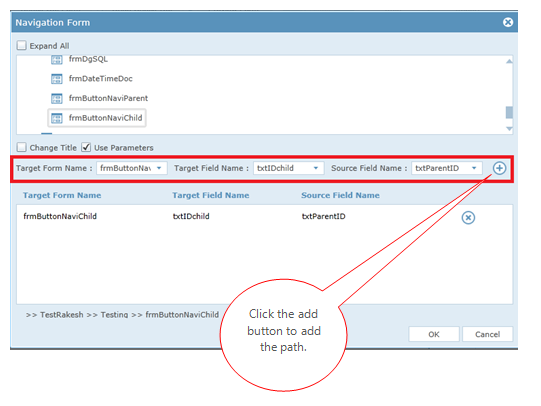The height and width of the screenshot is (406, 541).
Task: Click the Cancel button
Action: (487, 334)
